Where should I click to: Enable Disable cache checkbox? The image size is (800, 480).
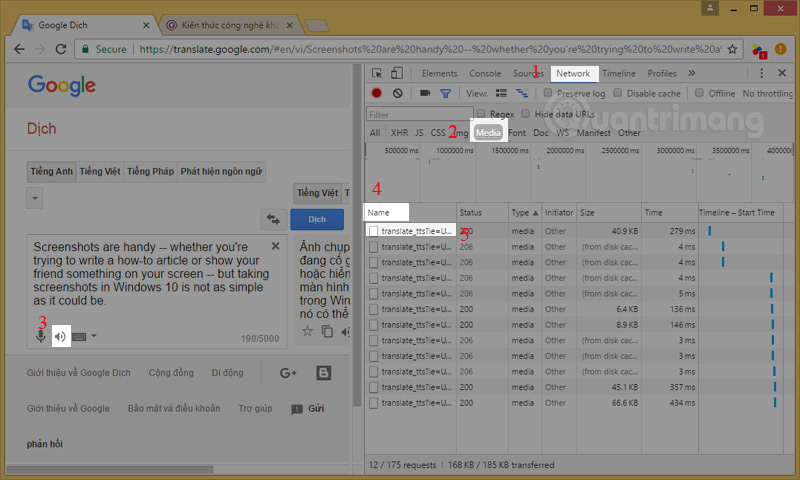[617, 93]
